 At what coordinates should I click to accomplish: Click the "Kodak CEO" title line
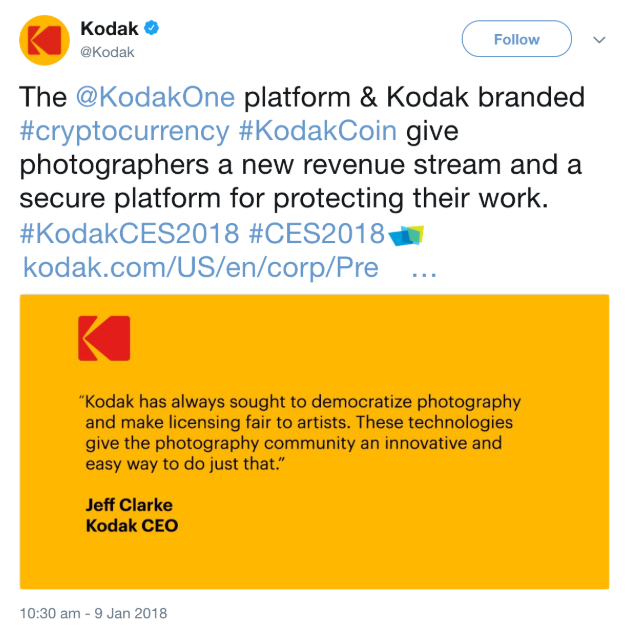131,525
